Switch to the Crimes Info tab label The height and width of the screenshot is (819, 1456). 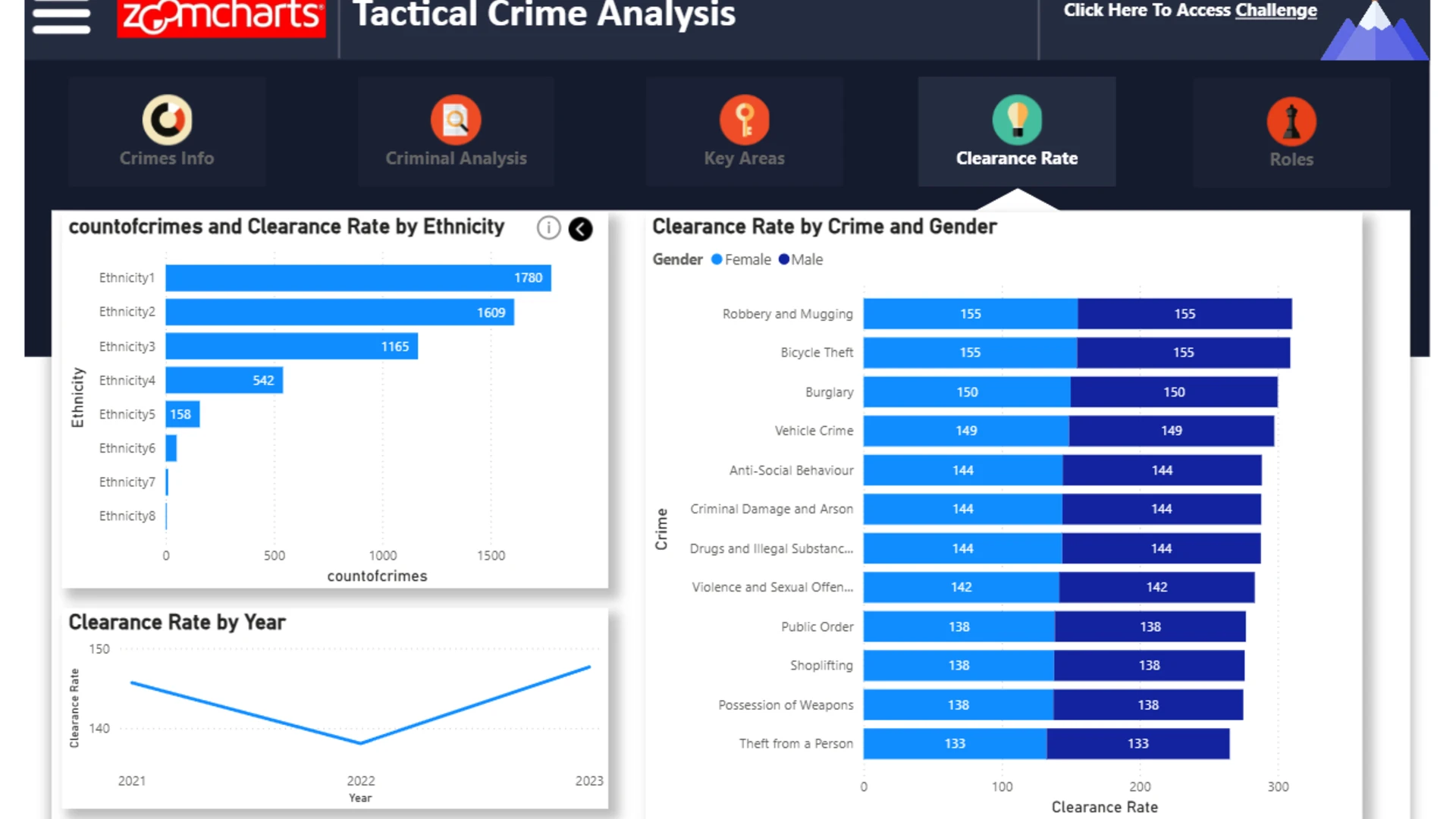167,158
